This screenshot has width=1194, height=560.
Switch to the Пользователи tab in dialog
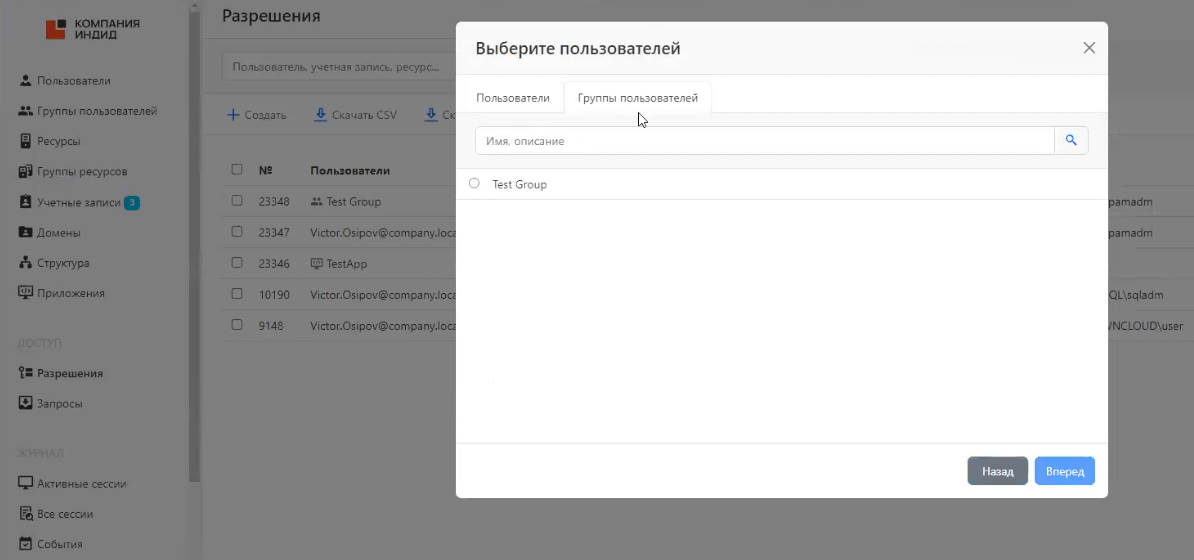512,98
